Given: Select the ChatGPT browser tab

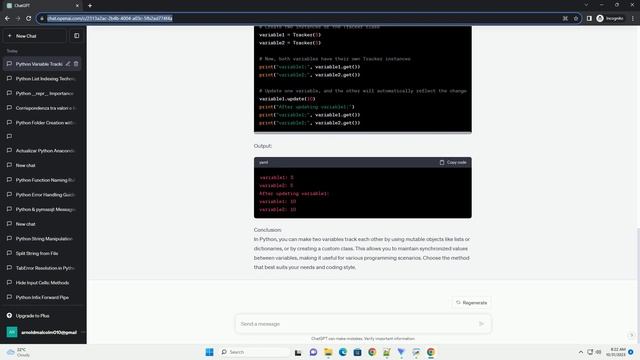Looking at the screenshot, I should tap(41, 6).
